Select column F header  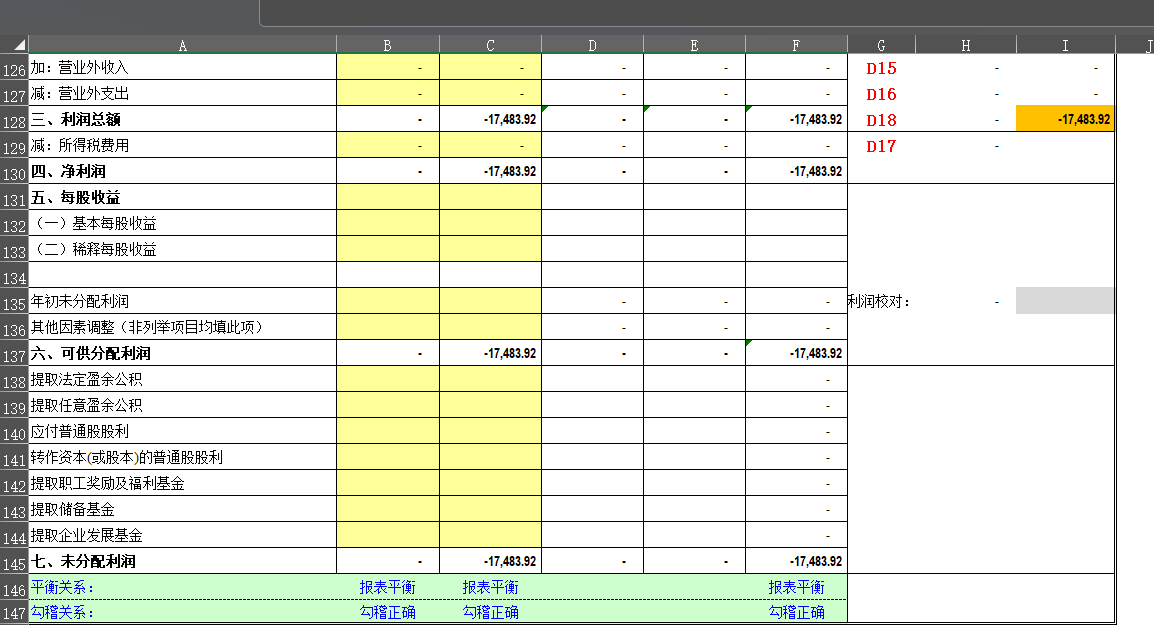pos(796,45)
